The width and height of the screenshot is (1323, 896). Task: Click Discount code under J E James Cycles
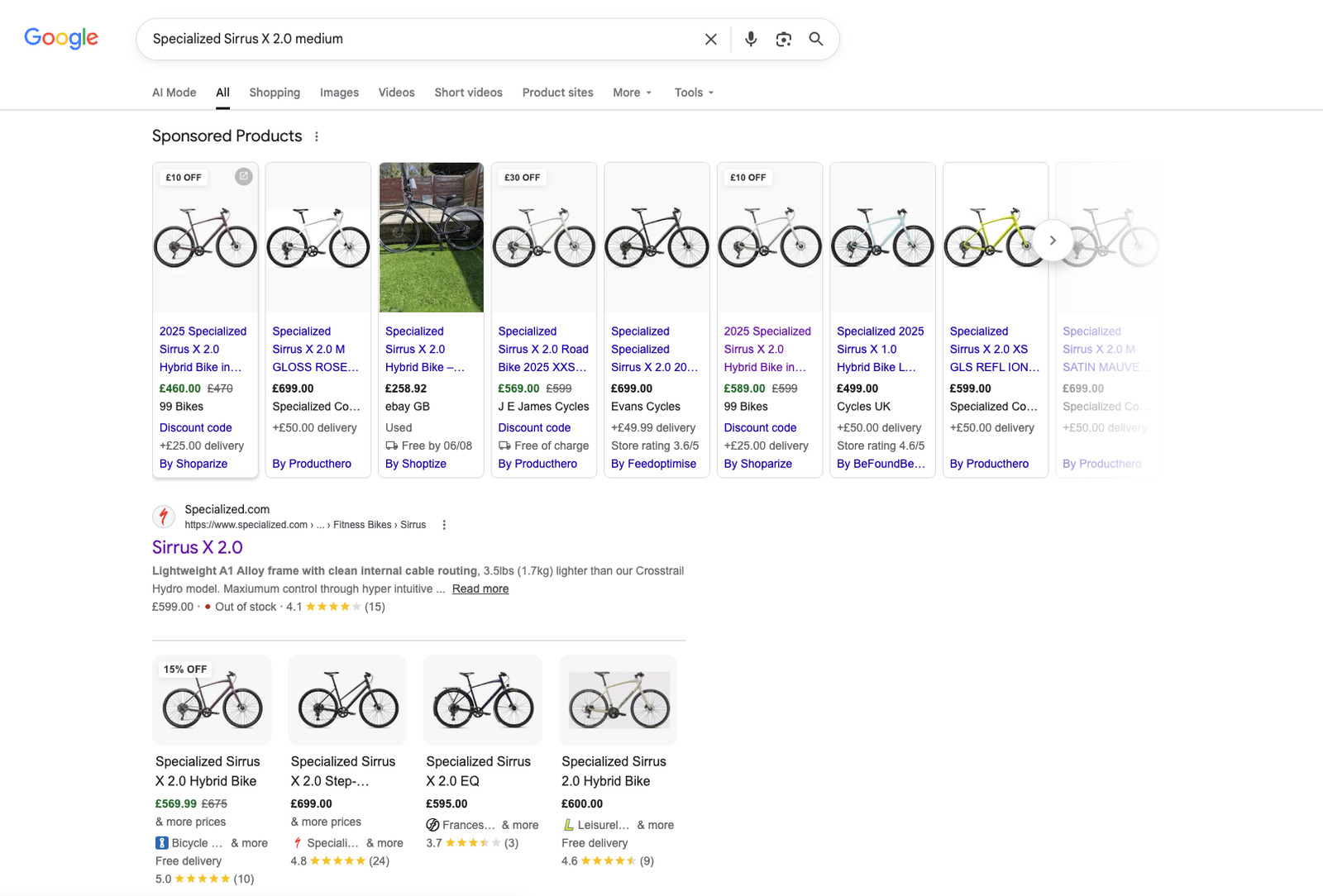click(534, 427)
